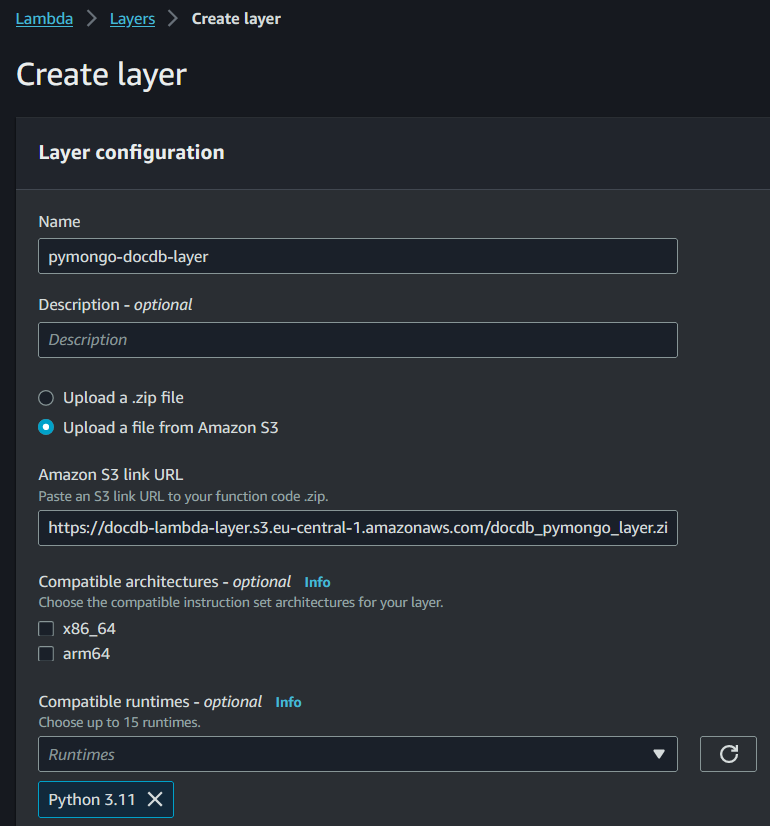The height and width of the screenshot is (826, 770).
Task: Click the Python 3.11 token label
Action: (x=92, y=800)
